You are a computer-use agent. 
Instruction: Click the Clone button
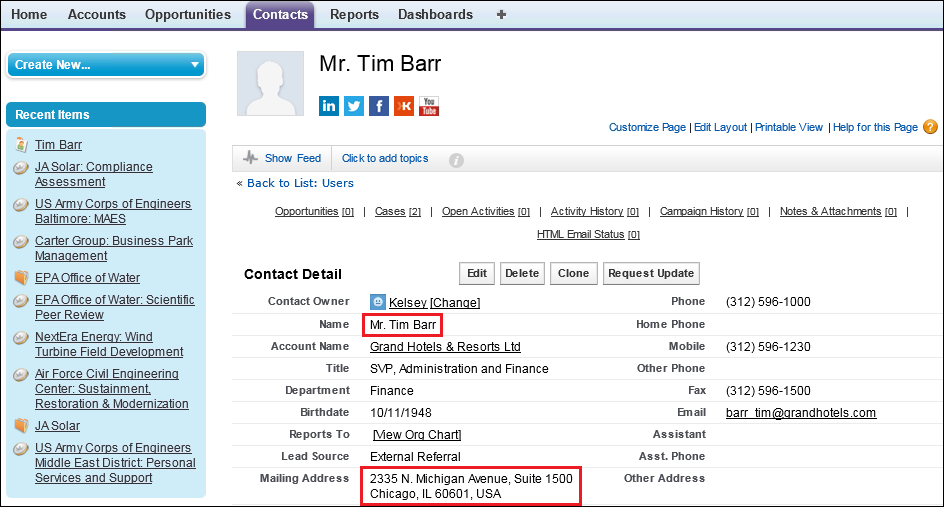(573, 273)
